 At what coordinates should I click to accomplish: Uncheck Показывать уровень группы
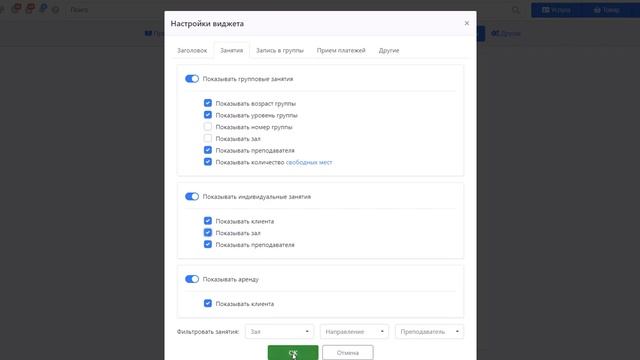pyautogui.click(x=208, y=115)
